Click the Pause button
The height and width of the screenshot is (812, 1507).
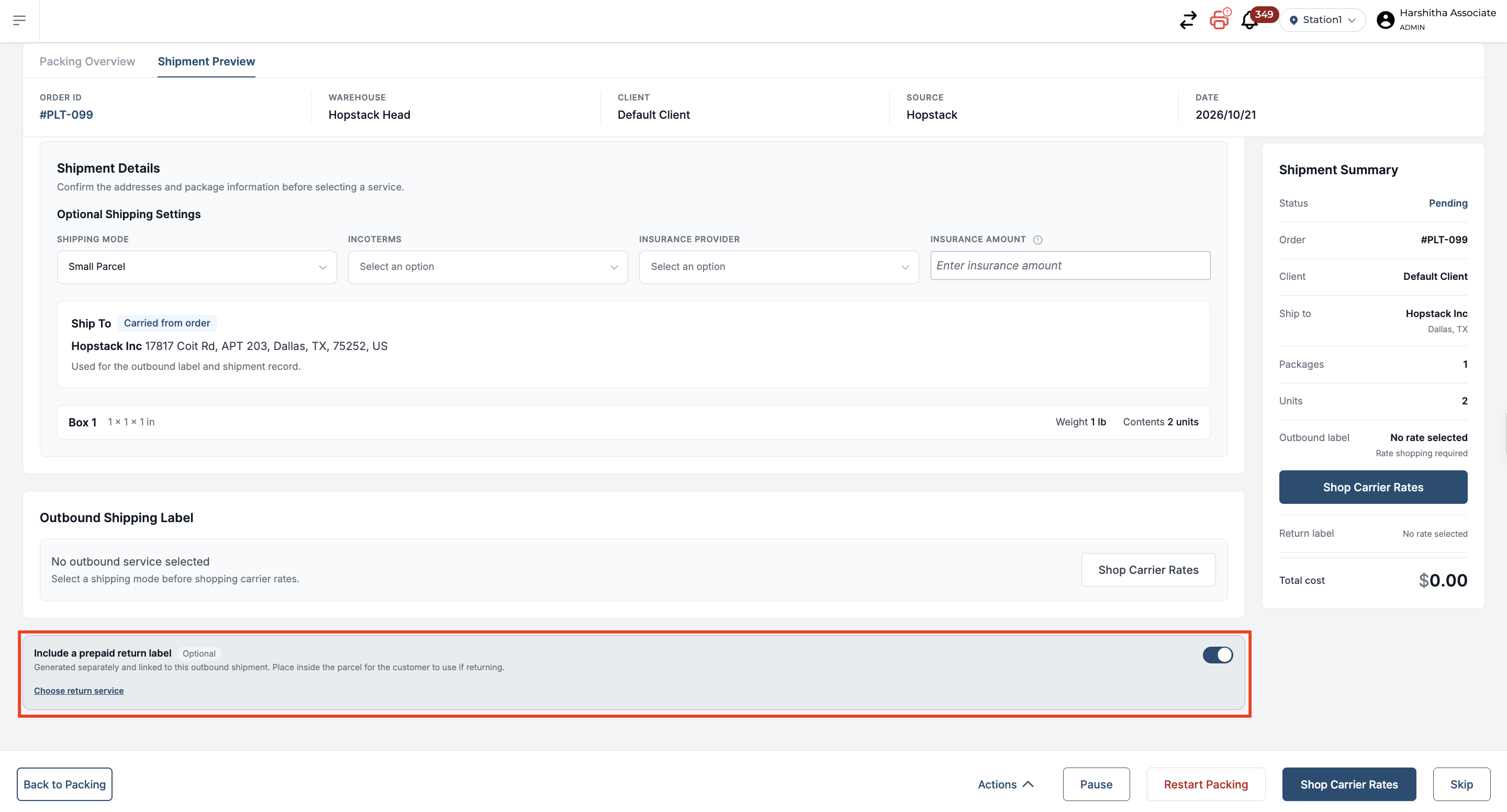pyautogui.click(x=1096, y=784)
